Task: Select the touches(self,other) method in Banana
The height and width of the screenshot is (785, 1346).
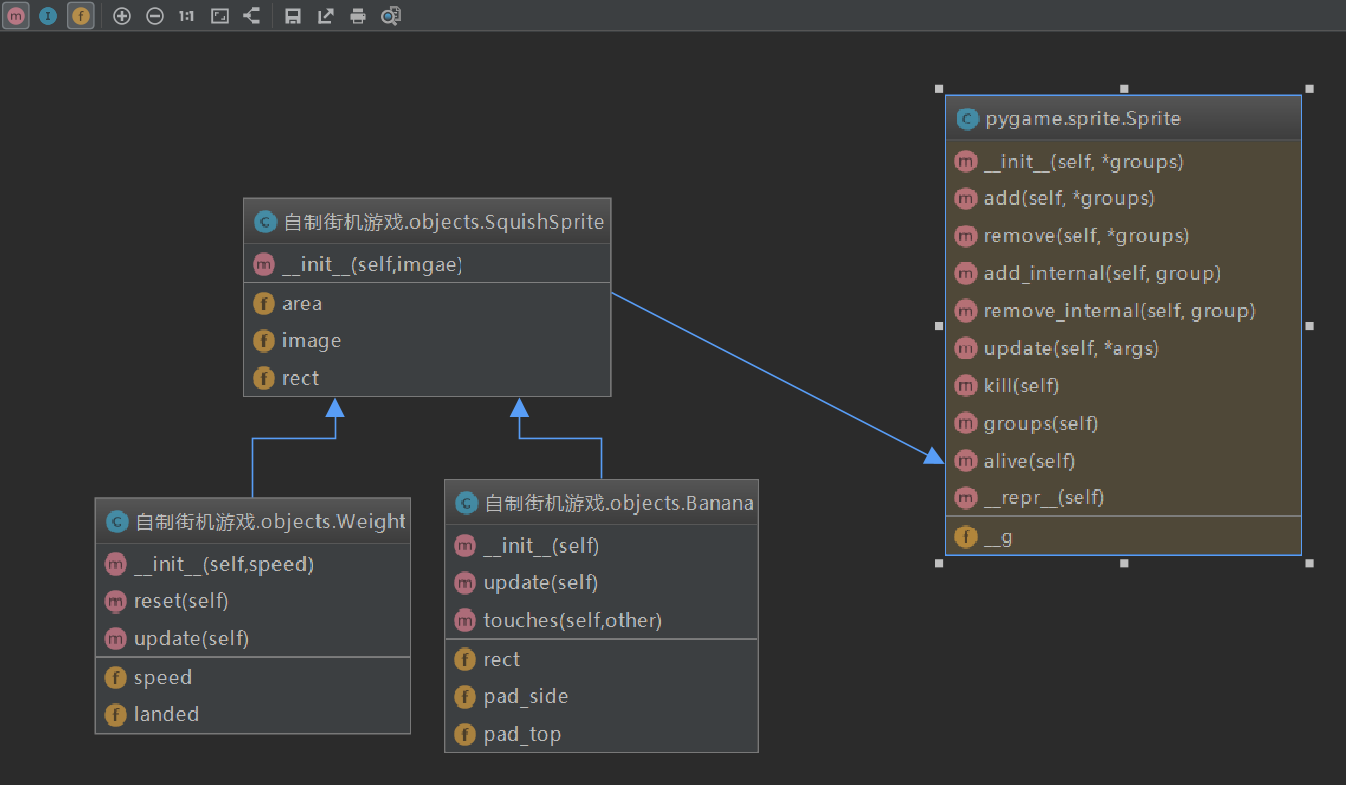Action: click(572, 620)
